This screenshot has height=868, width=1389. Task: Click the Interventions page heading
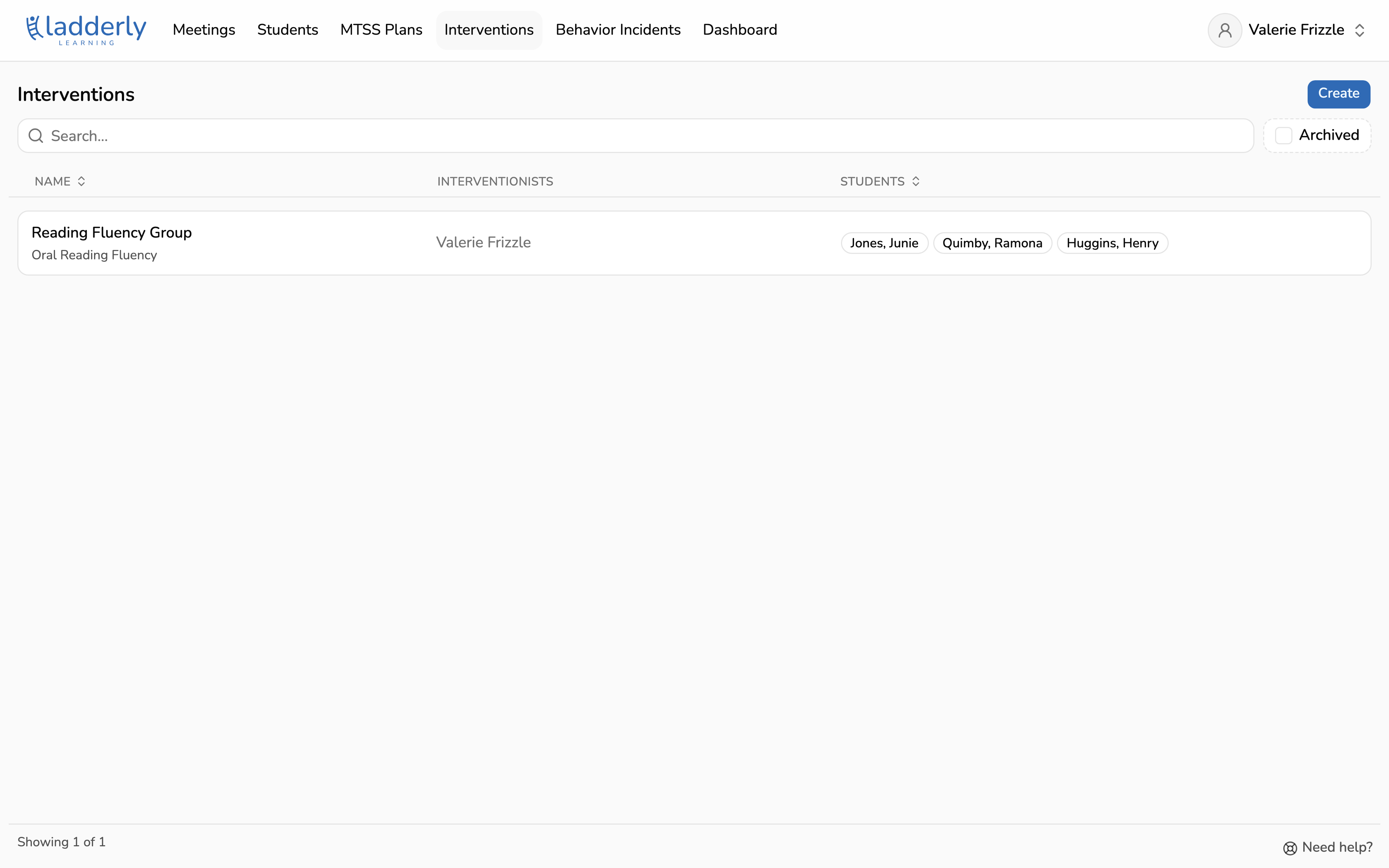point(76,94)
